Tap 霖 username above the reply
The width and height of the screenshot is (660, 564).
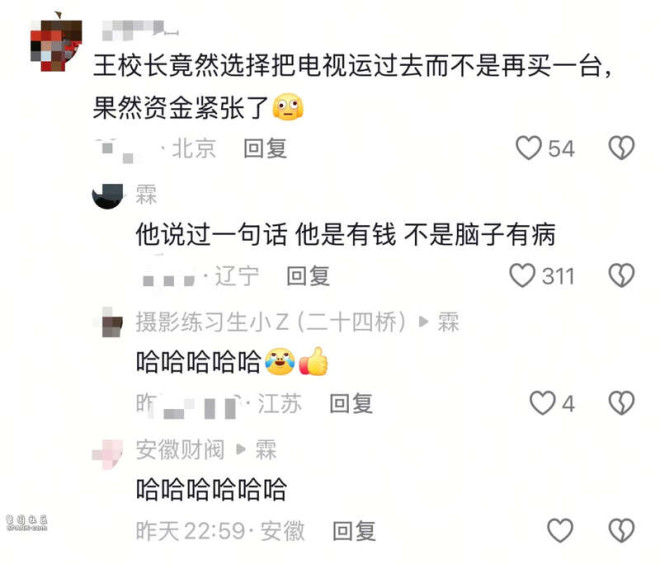coord(146,195)
